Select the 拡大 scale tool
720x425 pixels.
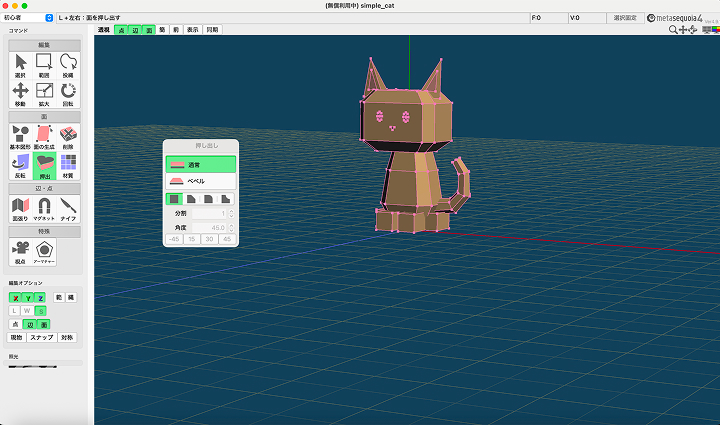point(44,94)
